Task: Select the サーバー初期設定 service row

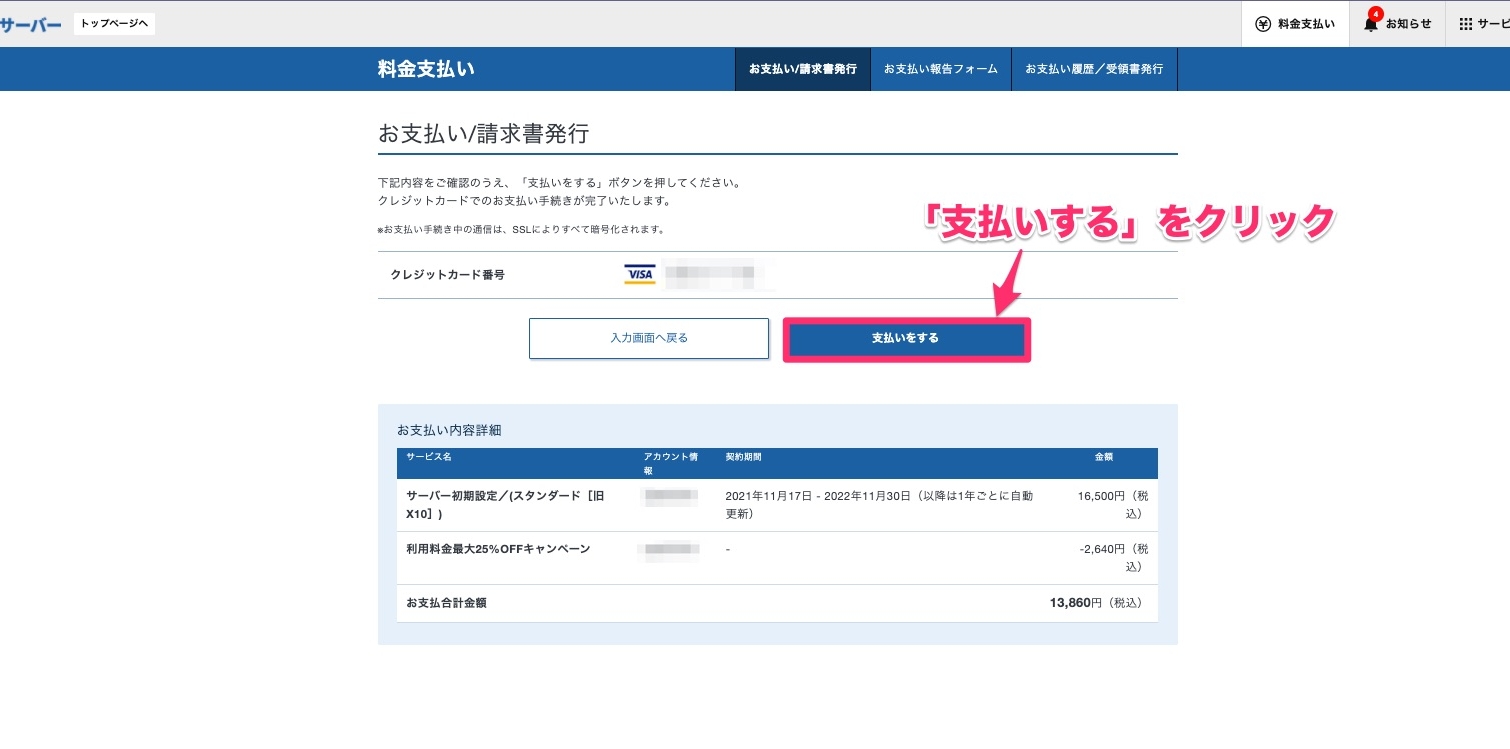Action: [x=505, y=505]
